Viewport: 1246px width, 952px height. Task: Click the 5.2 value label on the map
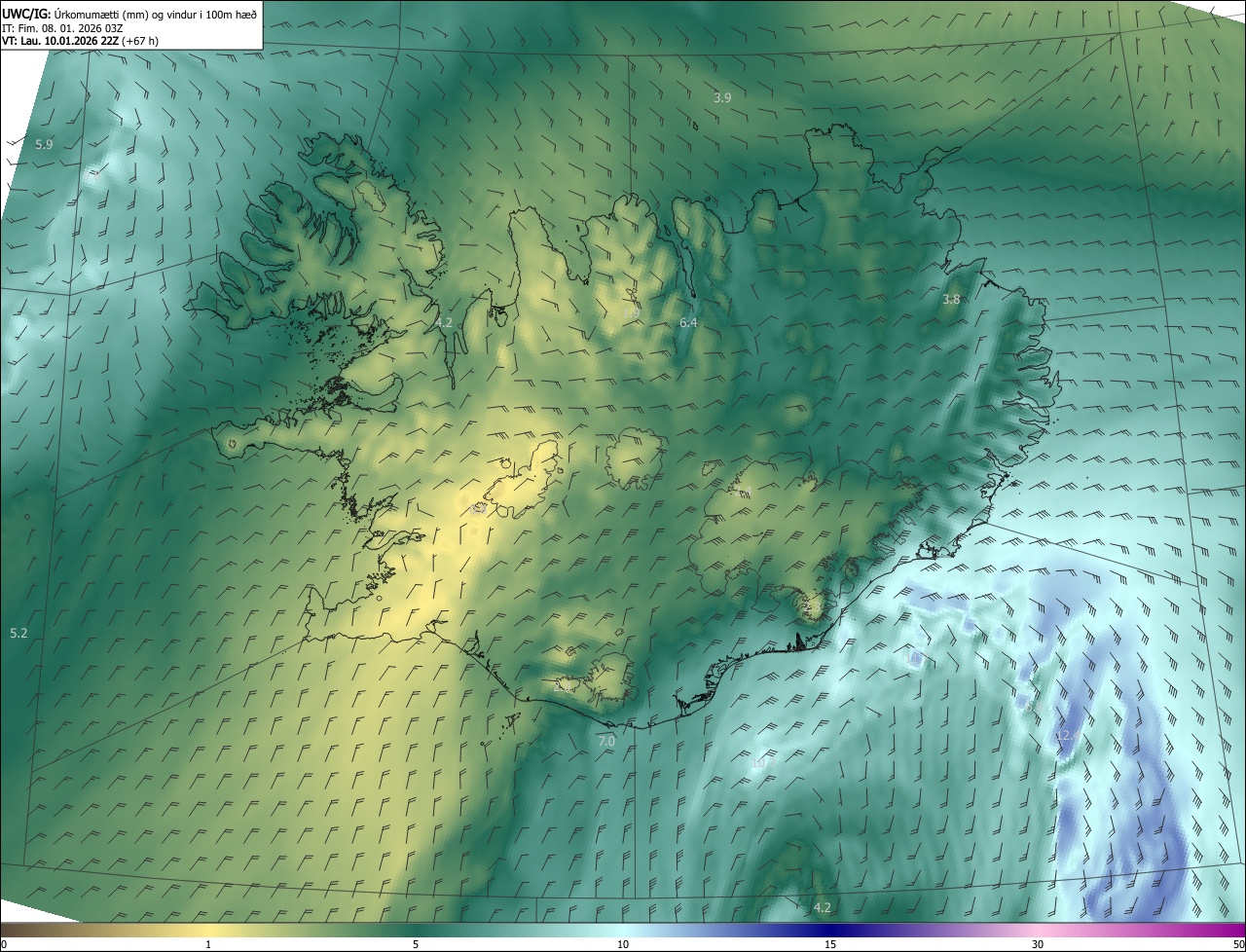pyautogui.click(x=18, y=634)
